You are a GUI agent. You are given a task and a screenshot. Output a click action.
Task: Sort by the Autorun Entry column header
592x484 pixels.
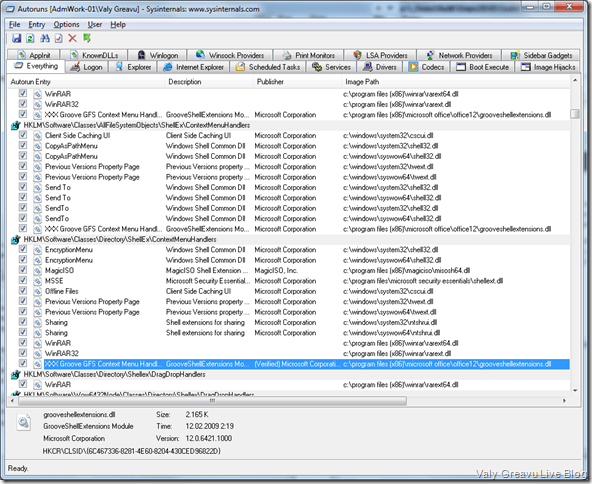coord(86,82)
